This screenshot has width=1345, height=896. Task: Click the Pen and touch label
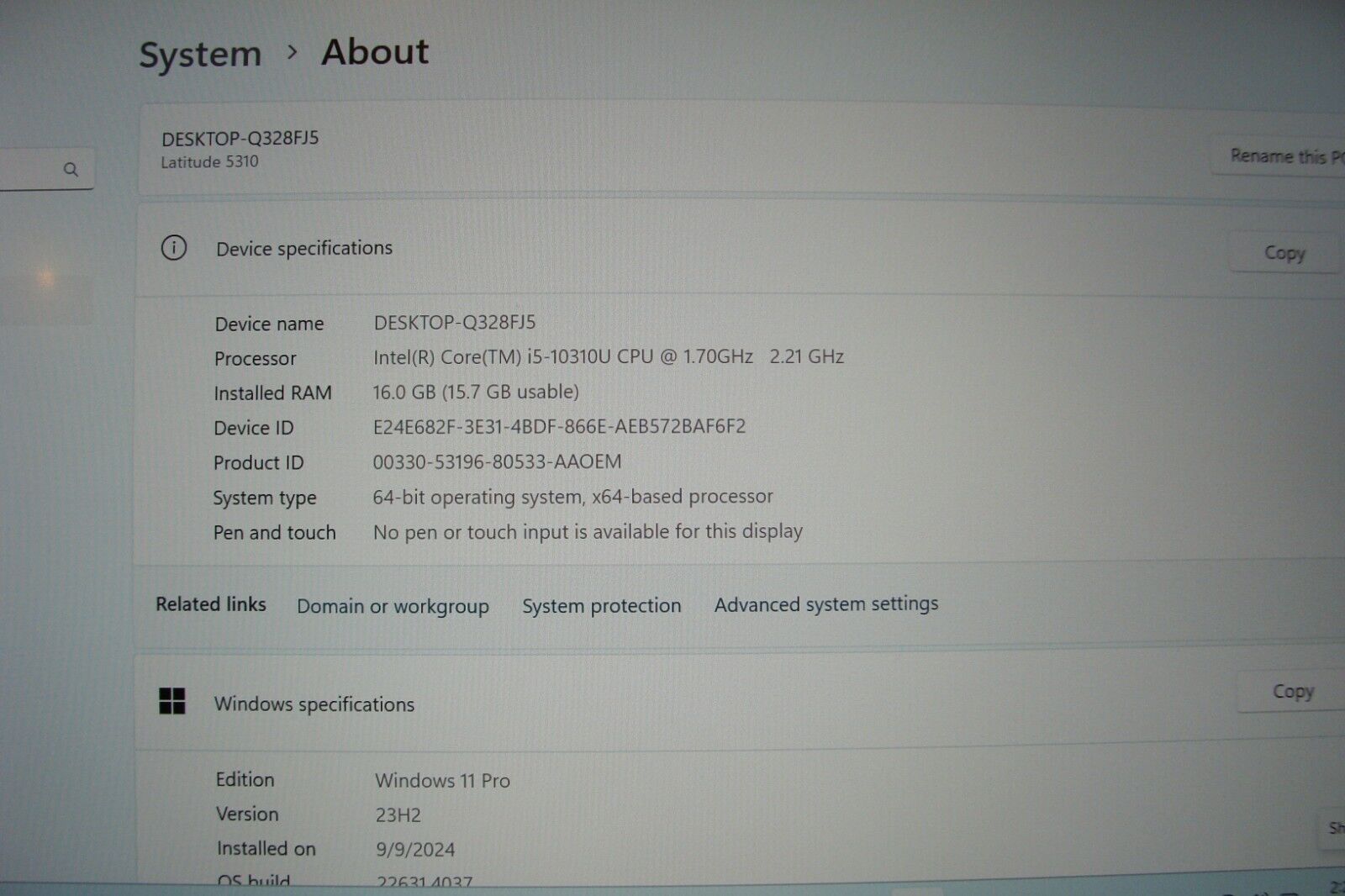274,533
